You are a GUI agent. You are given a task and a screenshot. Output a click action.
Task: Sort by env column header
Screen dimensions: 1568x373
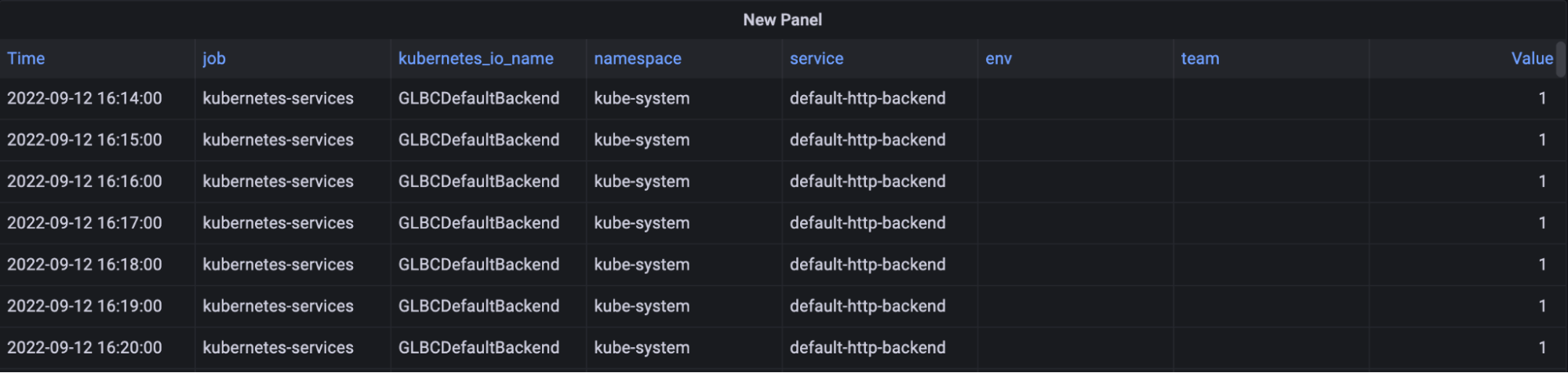point(998,58)
